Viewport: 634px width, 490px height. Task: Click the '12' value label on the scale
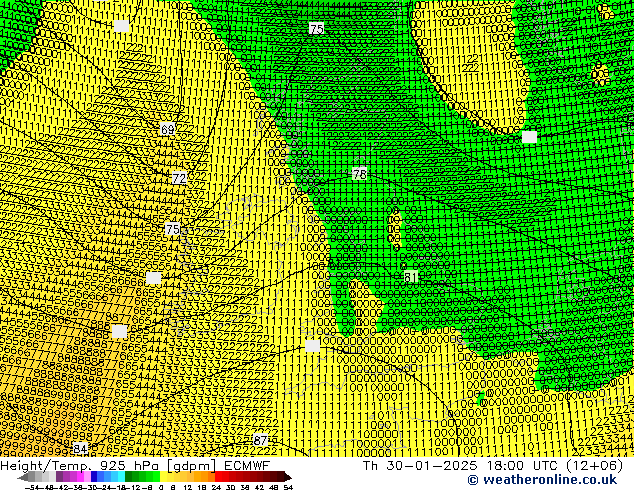coord(187,487)
